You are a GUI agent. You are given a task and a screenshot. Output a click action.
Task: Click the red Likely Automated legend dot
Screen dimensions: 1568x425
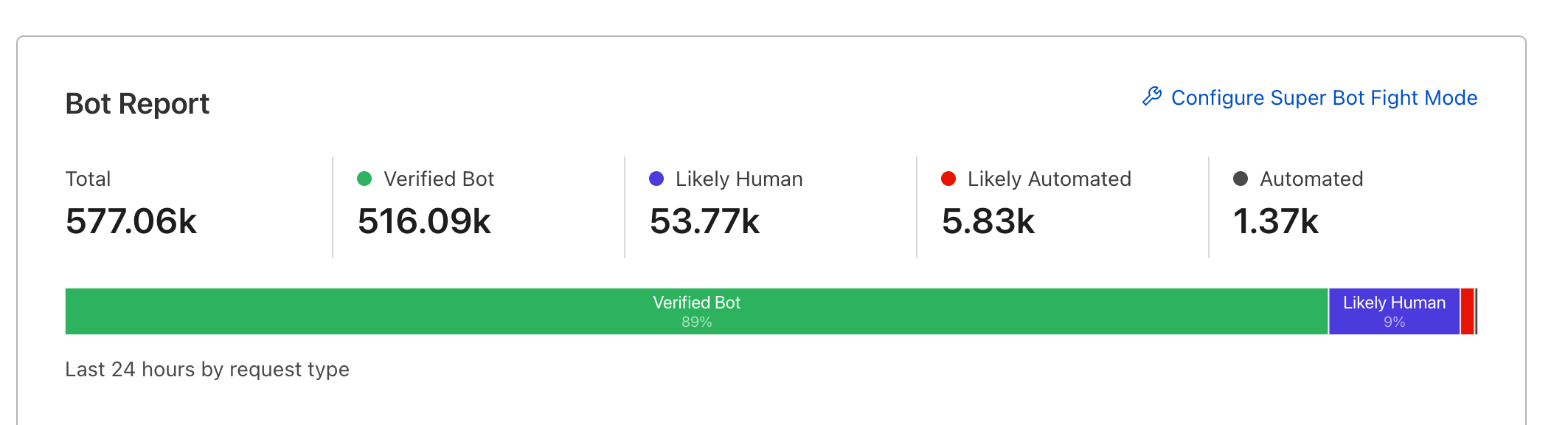point(948,179)
